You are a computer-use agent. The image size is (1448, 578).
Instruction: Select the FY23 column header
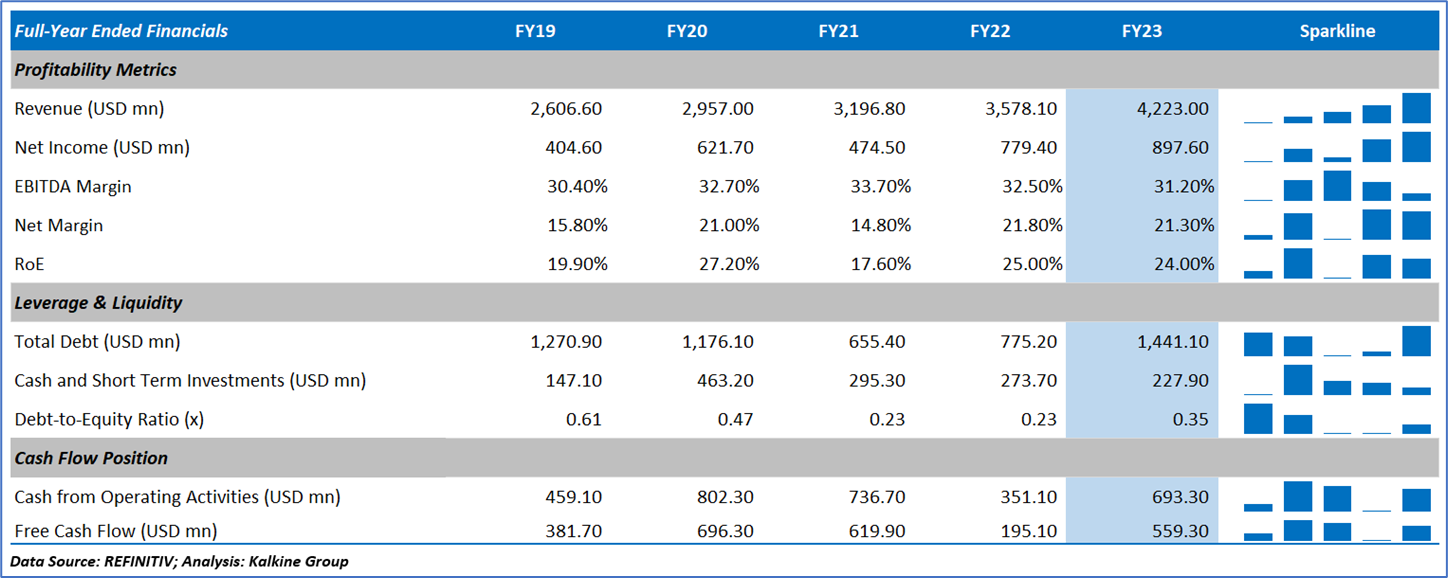pyautogui.click(x=1142, y=31)
